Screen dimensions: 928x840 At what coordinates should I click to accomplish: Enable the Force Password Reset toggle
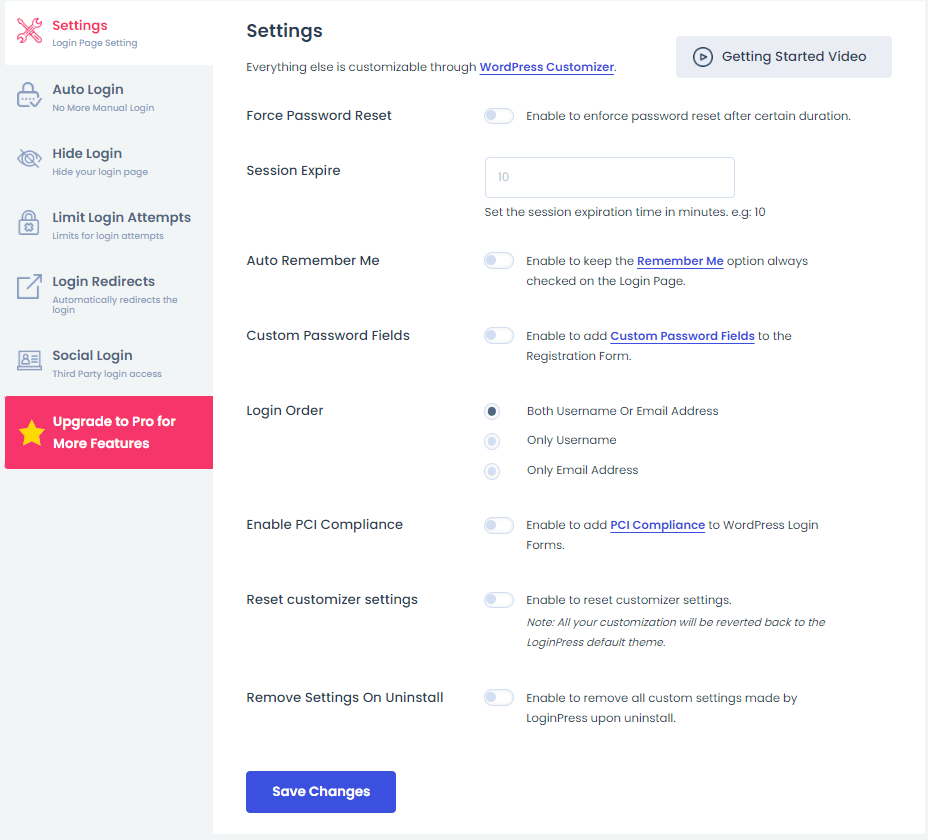(498, 116)
